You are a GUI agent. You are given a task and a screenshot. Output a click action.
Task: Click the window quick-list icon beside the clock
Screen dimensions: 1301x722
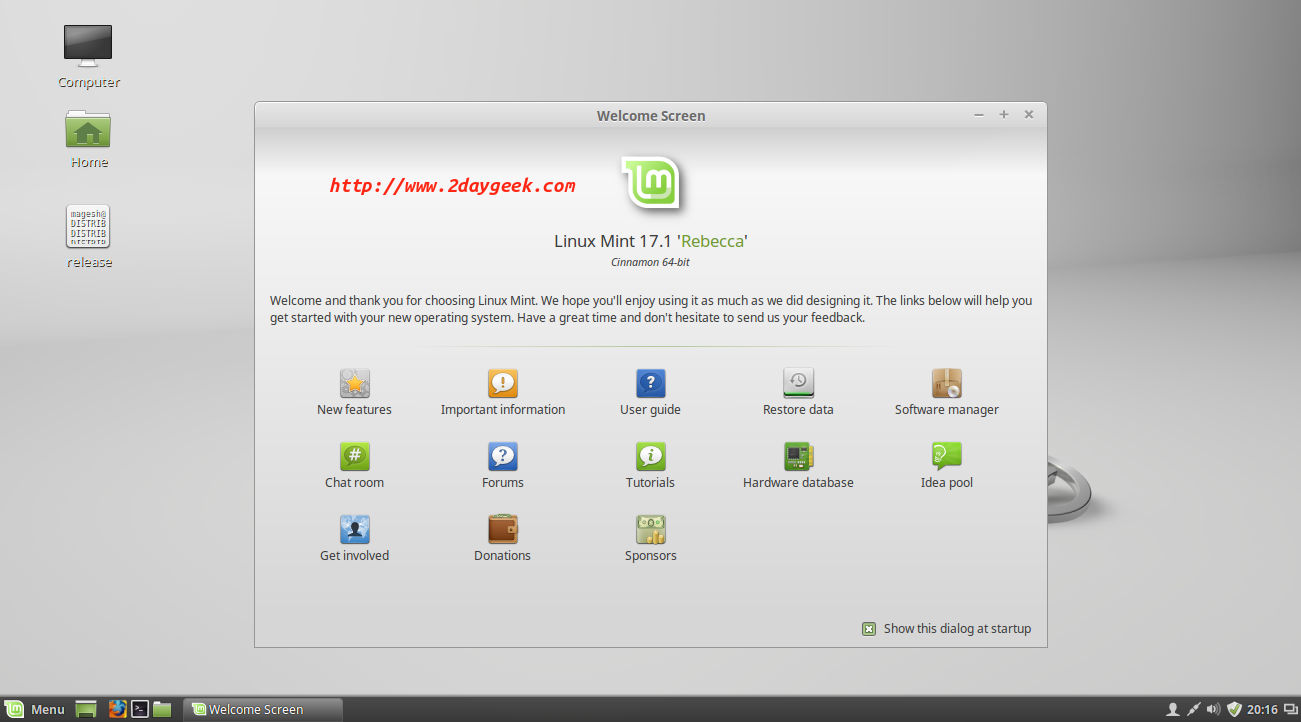(1290, 710)
